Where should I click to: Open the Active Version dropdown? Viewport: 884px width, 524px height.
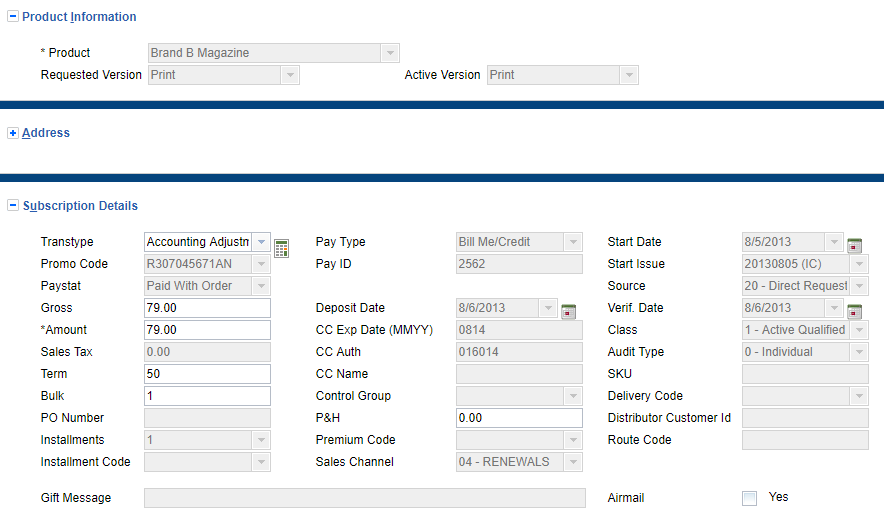(x=628, y=75)
